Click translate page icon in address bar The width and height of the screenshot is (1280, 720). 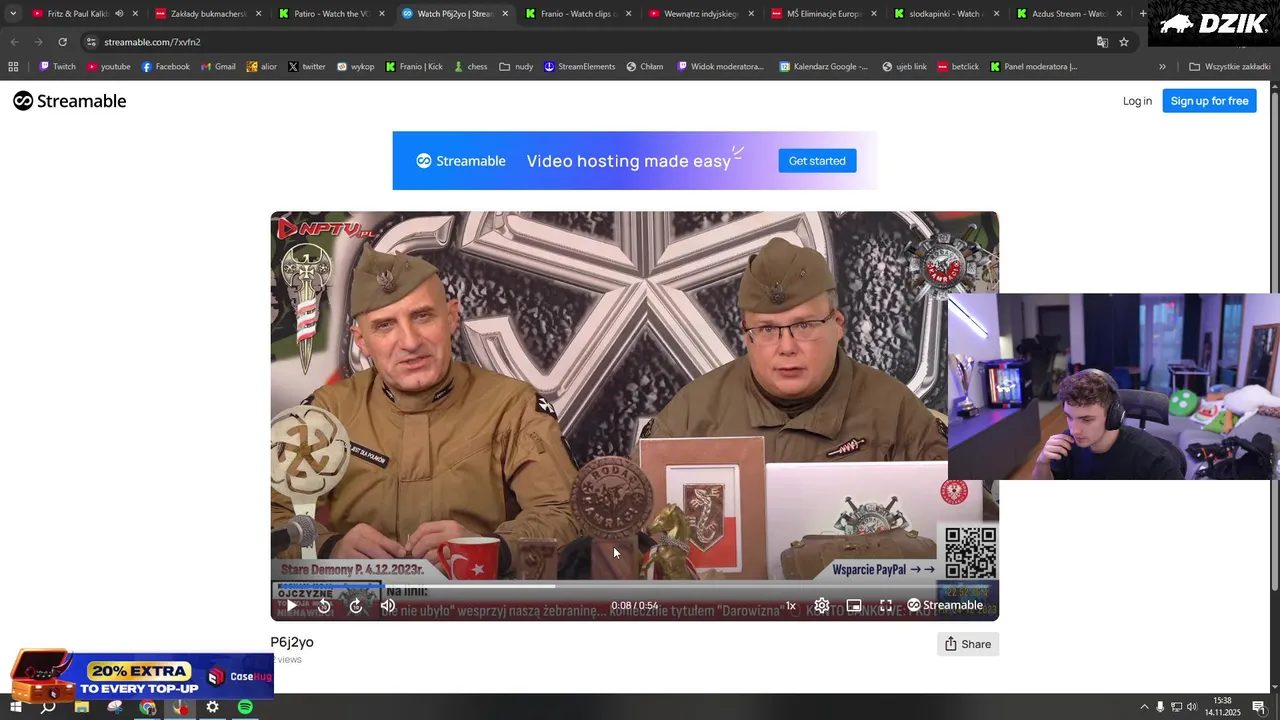tap(1102, 42)
